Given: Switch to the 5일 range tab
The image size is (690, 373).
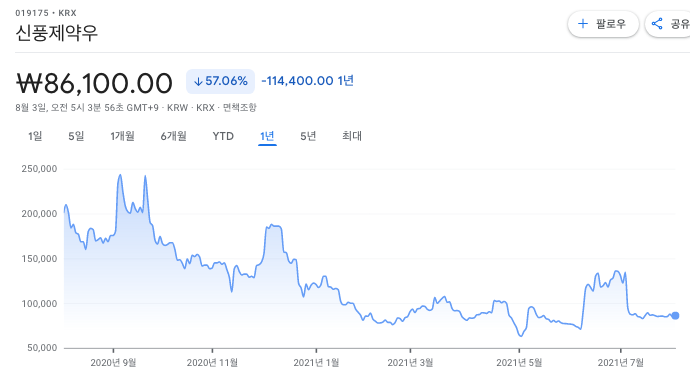Looking at the screenshot, I should (76, 136).
